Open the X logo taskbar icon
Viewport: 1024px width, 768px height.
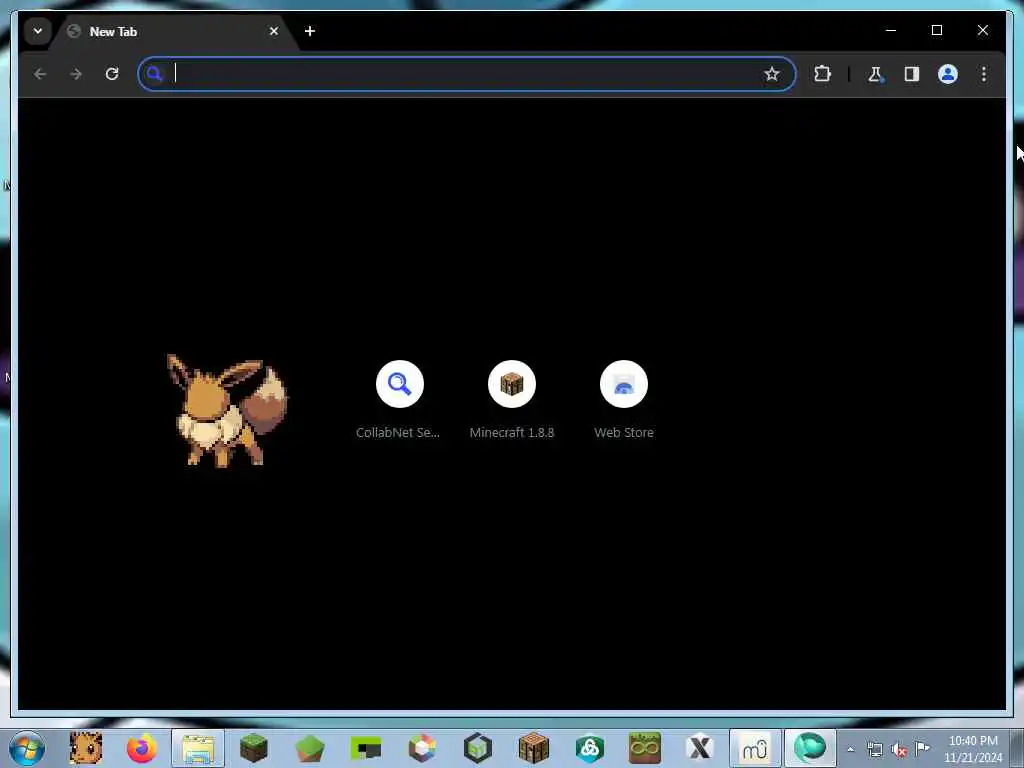(700, 748)
